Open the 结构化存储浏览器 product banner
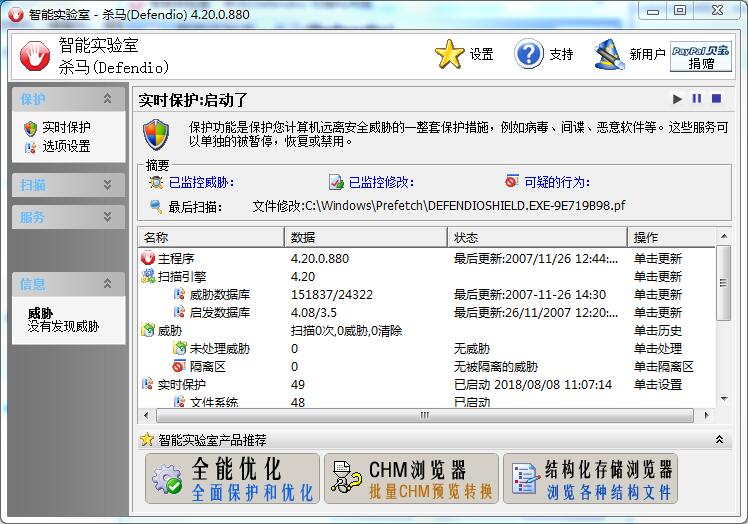This screenshot has width=748, height=524. pyautogui.click(x=591, y=479)
